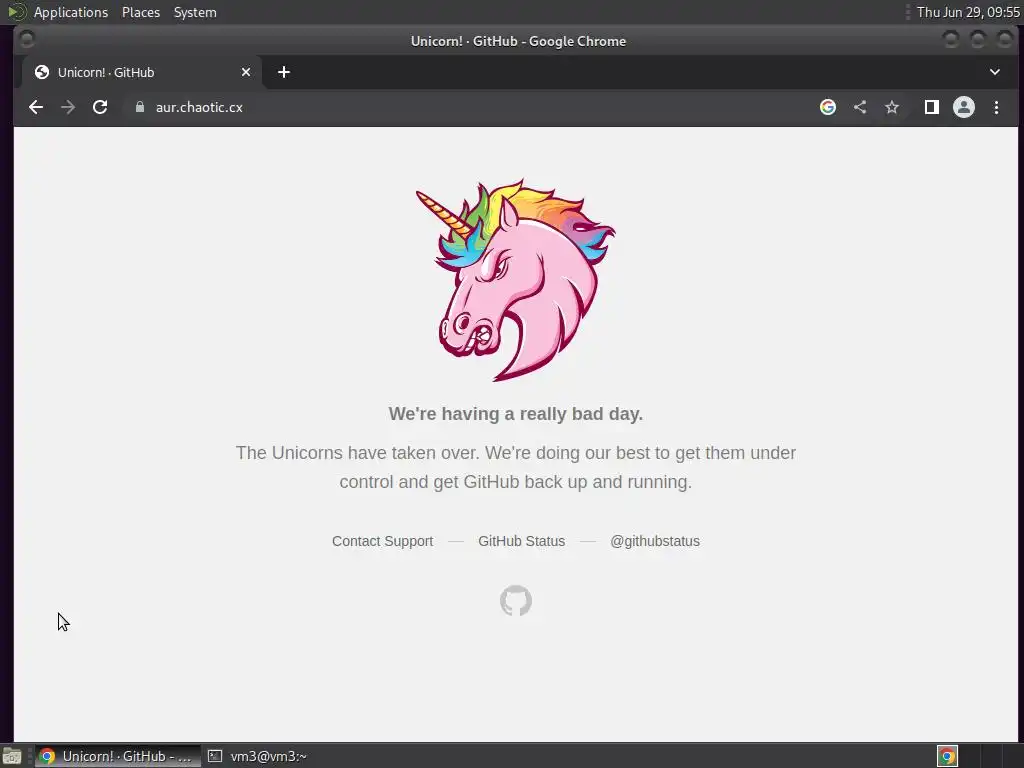This screenshot has width=1024, height=768.
Task: Click the Google icon in the address bar
Action: point(827,107)
